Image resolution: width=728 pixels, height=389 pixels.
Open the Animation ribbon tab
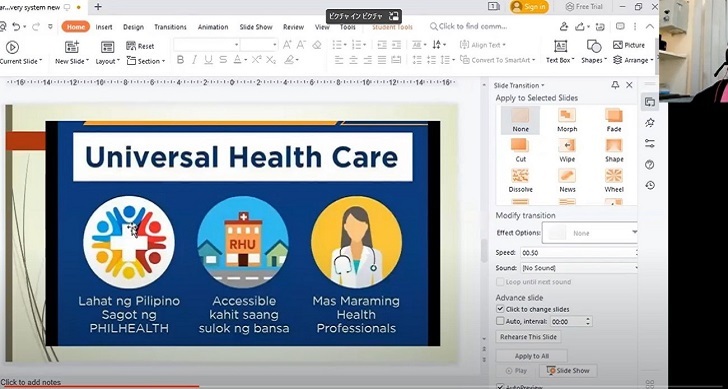pos(213,27)
